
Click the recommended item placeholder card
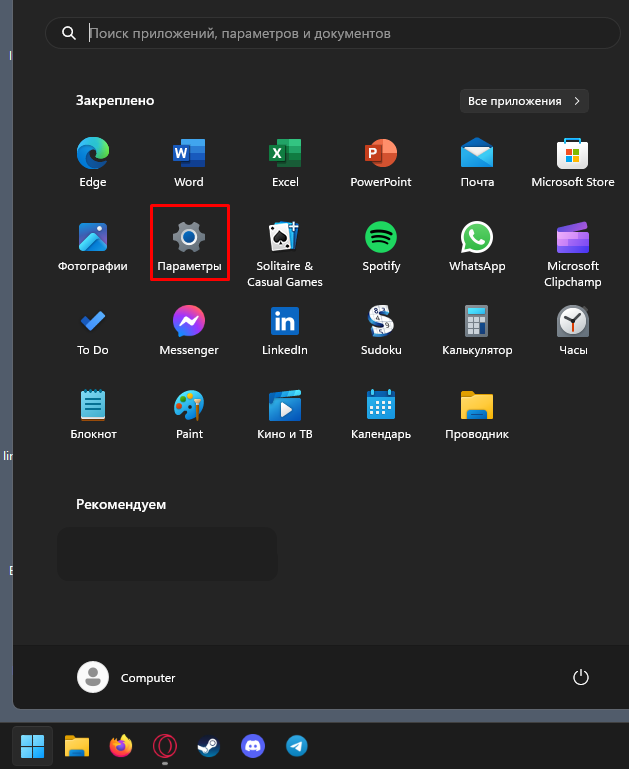(167, 554)
